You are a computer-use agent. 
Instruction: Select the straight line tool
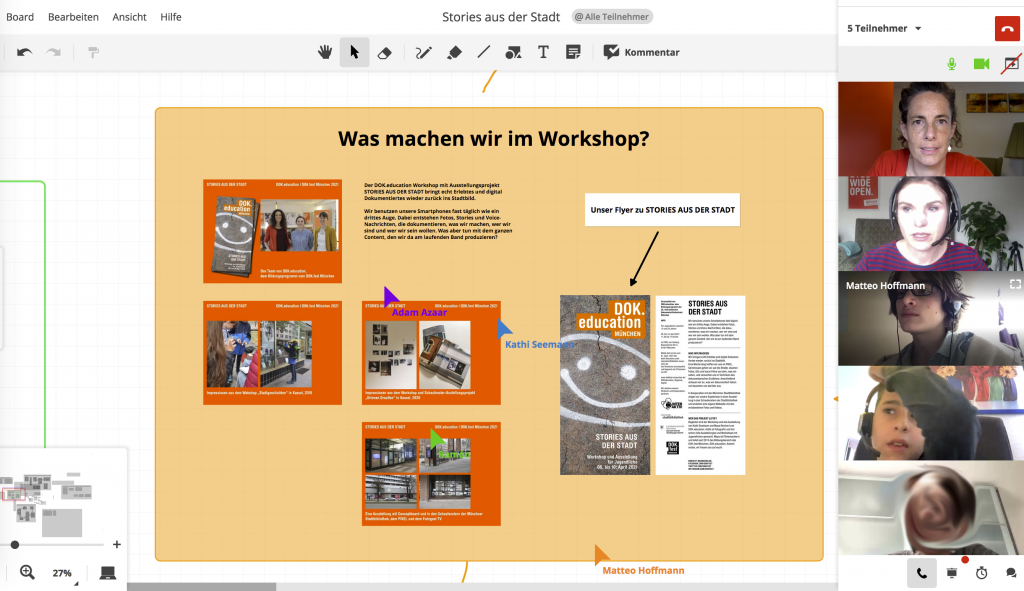tap(483, 52)
